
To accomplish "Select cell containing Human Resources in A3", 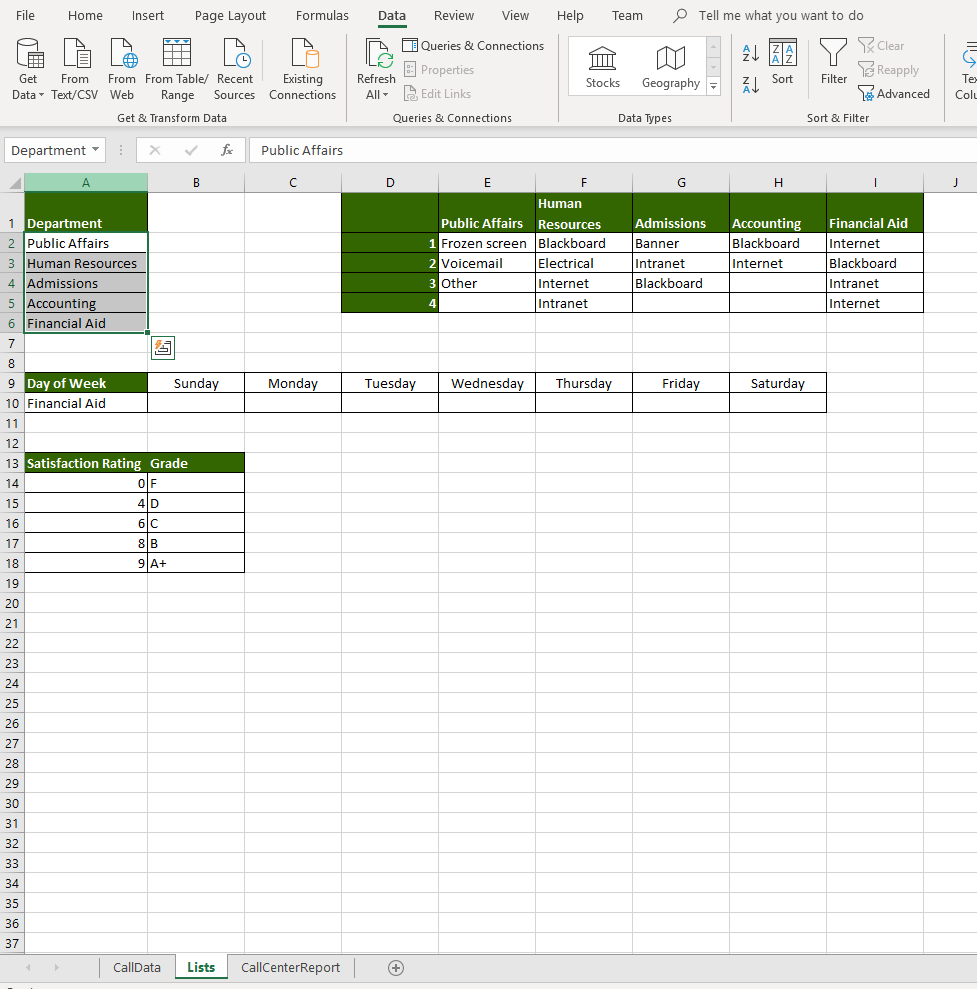I will tap(86, 263).
